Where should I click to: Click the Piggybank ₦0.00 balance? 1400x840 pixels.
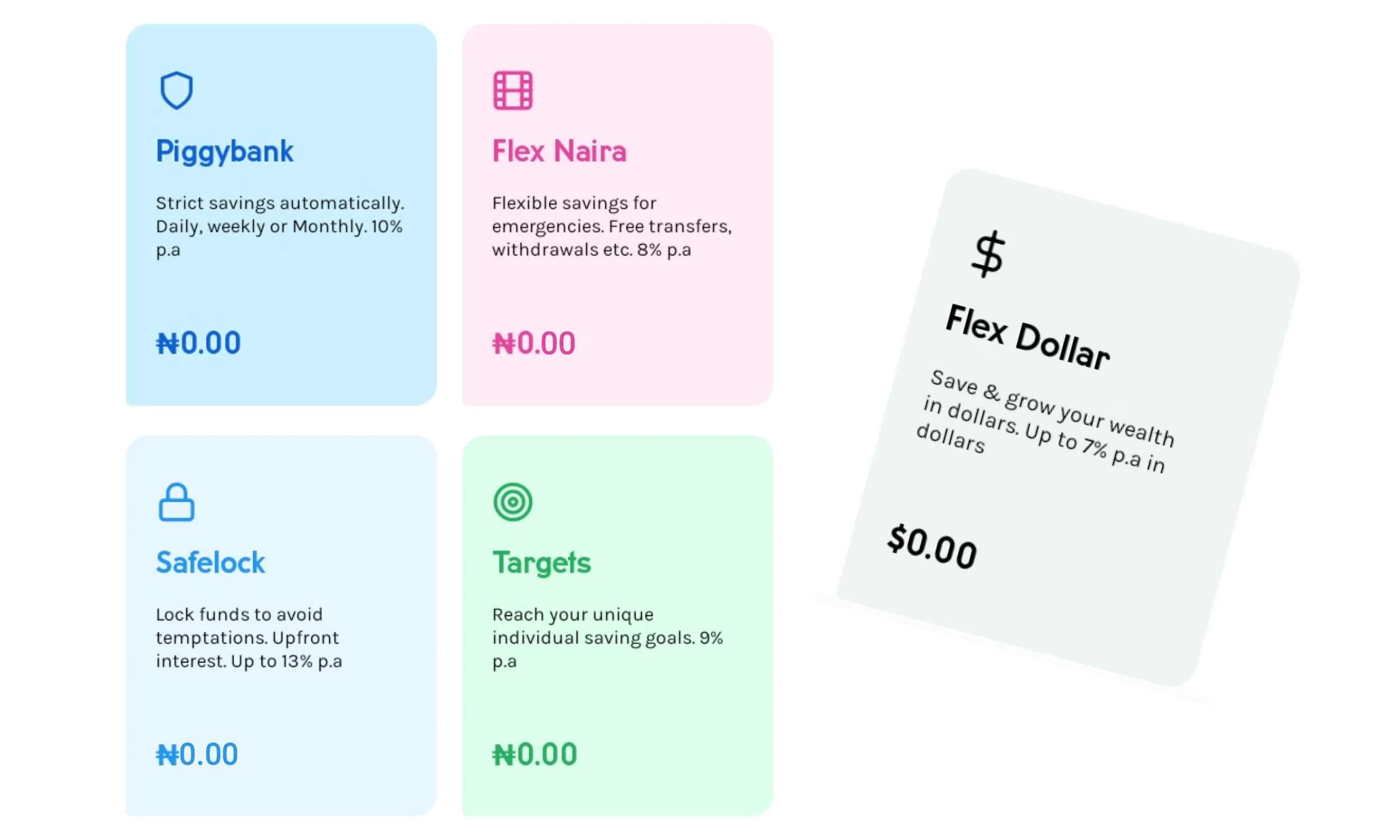(x=199, y=343)
